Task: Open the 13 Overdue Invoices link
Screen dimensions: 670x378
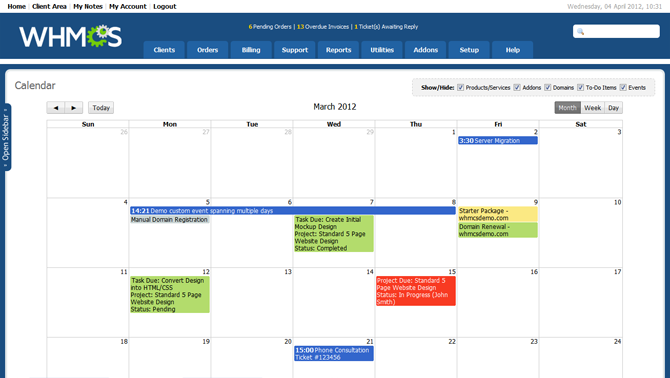Action: (323, 26)
